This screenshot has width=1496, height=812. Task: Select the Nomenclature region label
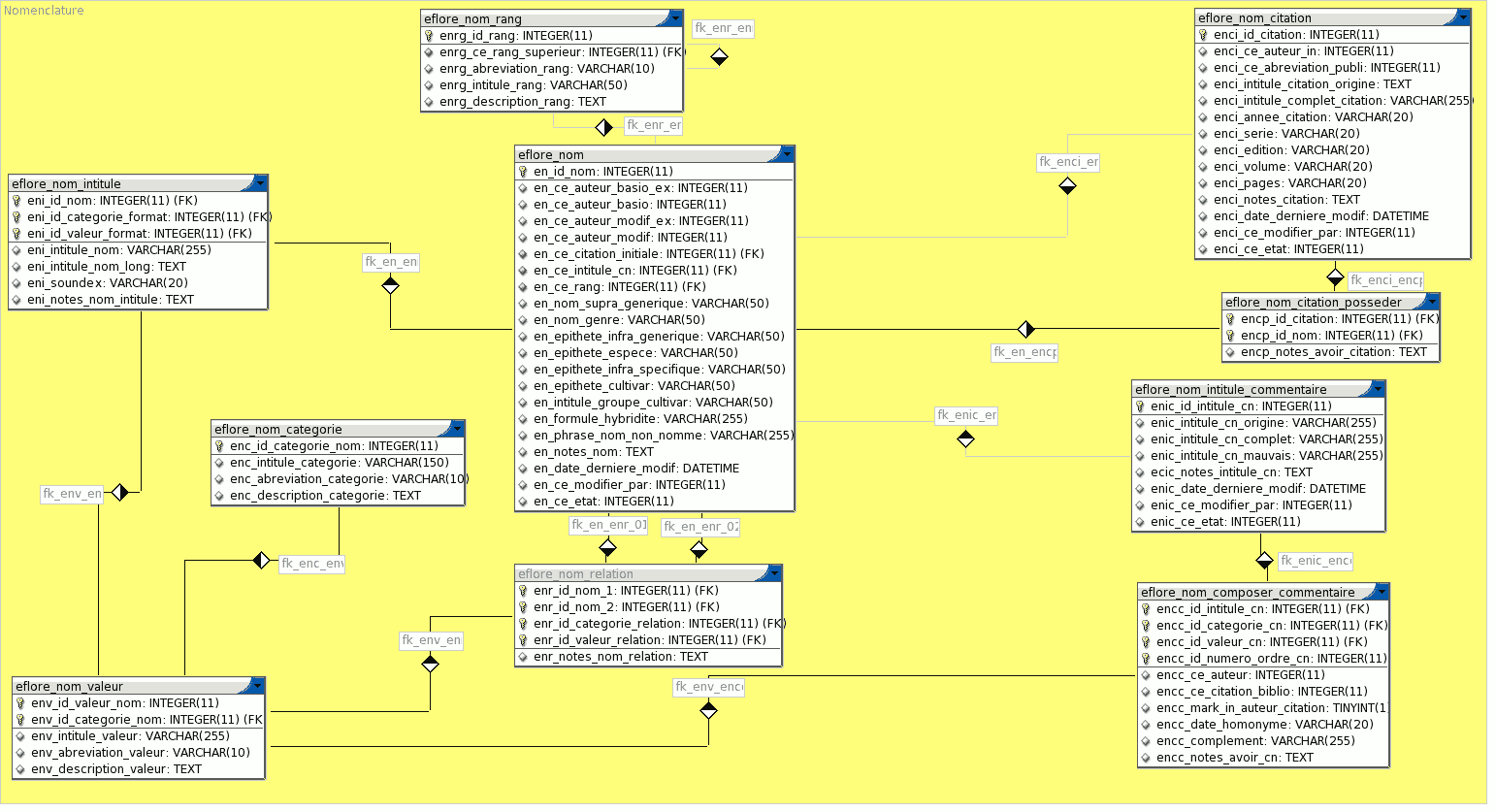[44, 11]
